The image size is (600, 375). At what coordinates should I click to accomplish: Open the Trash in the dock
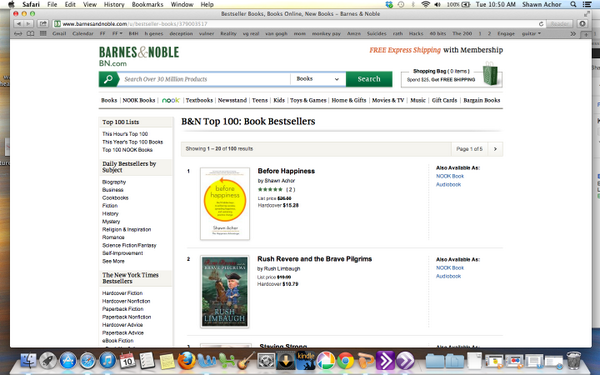click(573, 360)
